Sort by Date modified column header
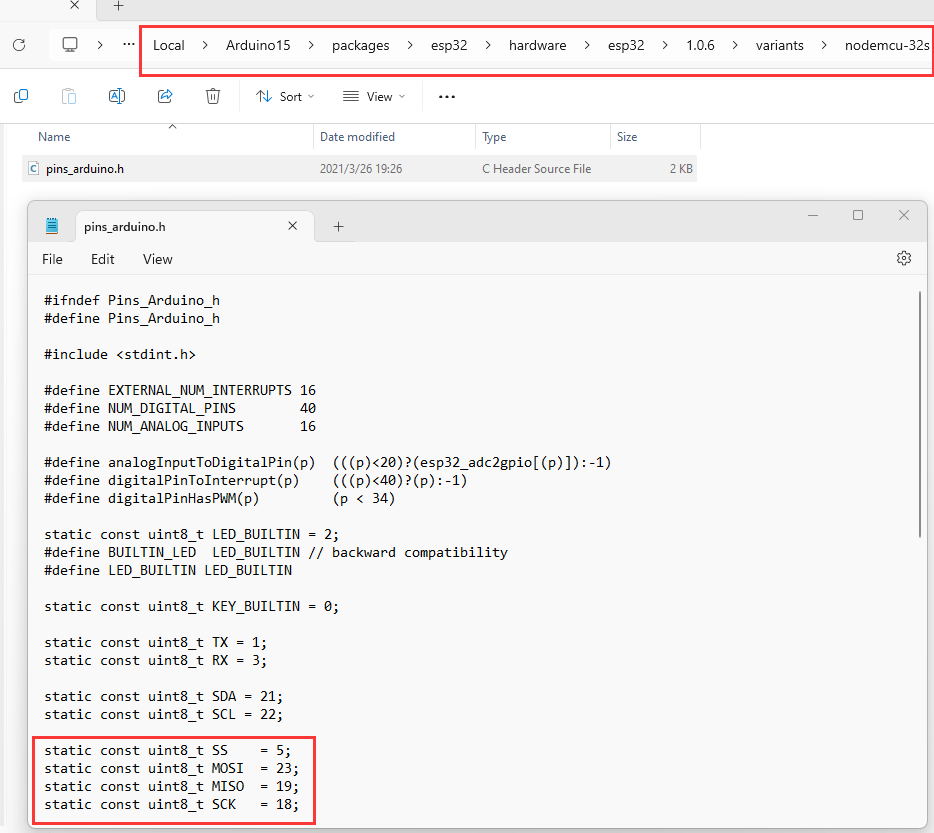Viewport: 934px width, 833px height. pyautogui.click(x=357, y=137)
